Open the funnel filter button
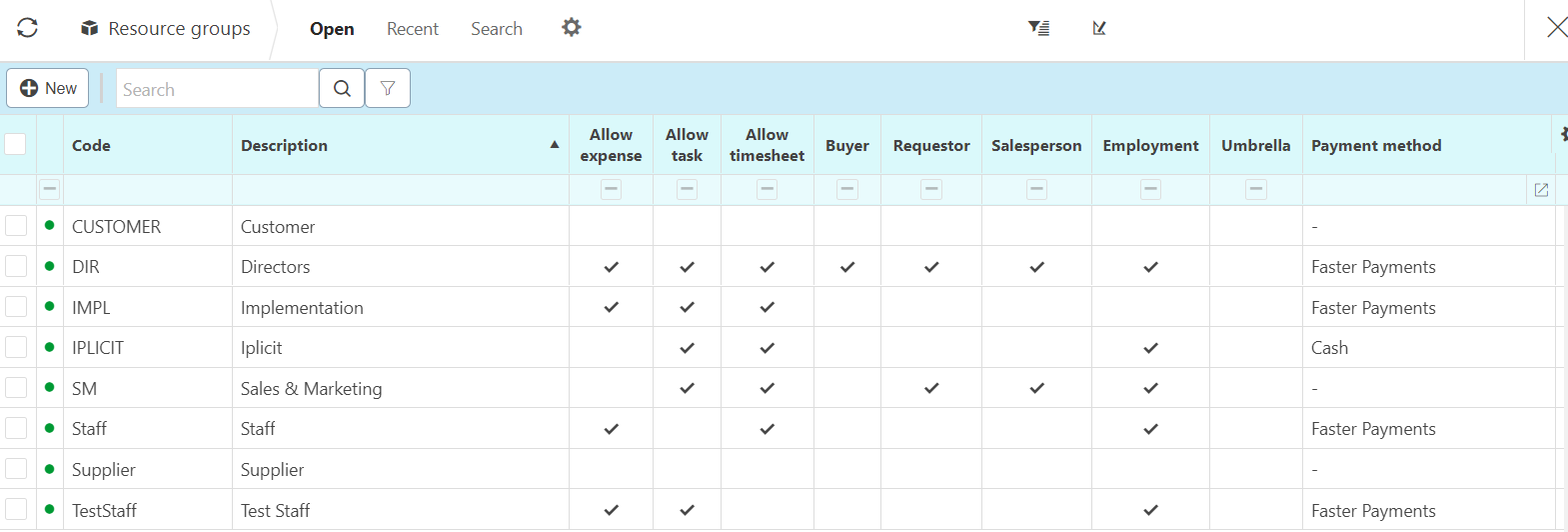The image size is (1568, 532). click(x=388, y=88)
